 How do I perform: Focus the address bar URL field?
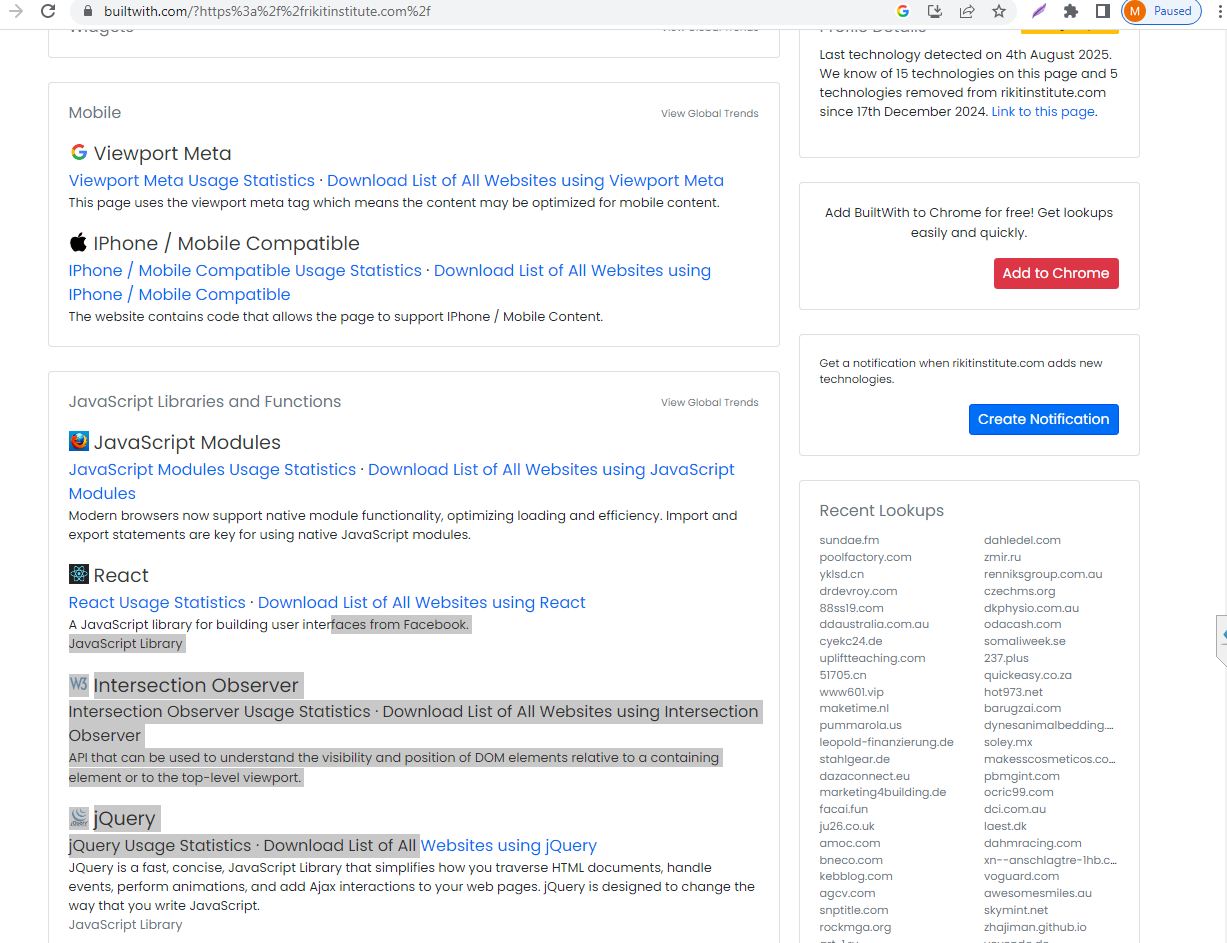tap(480, 11)
